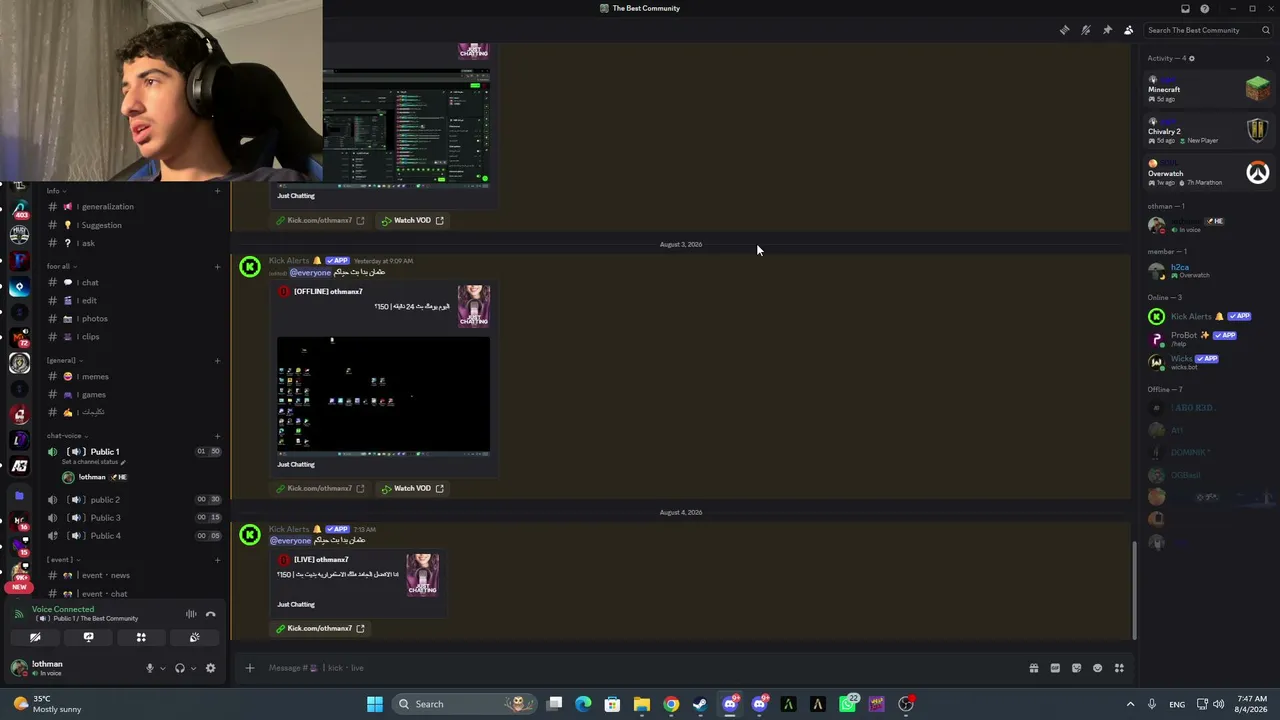Viewport: 1280px width, 720px height.
Task: Collapse the chat-voice channel category
Action: tap(66, 435)
